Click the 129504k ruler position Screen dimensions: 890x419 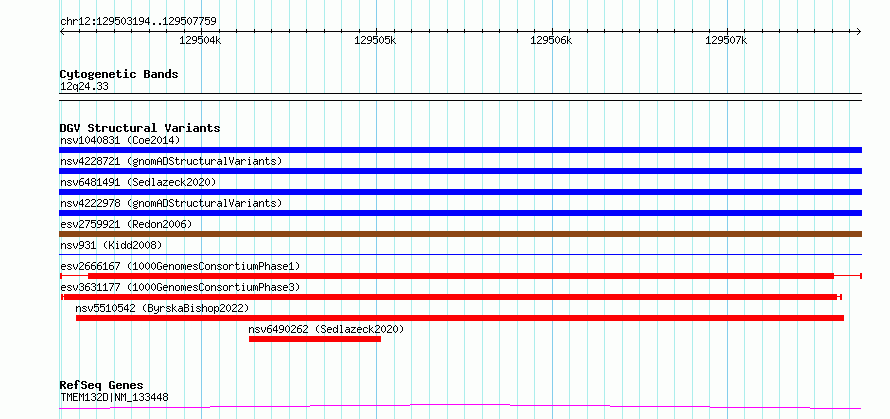click(x=200, y=40)
